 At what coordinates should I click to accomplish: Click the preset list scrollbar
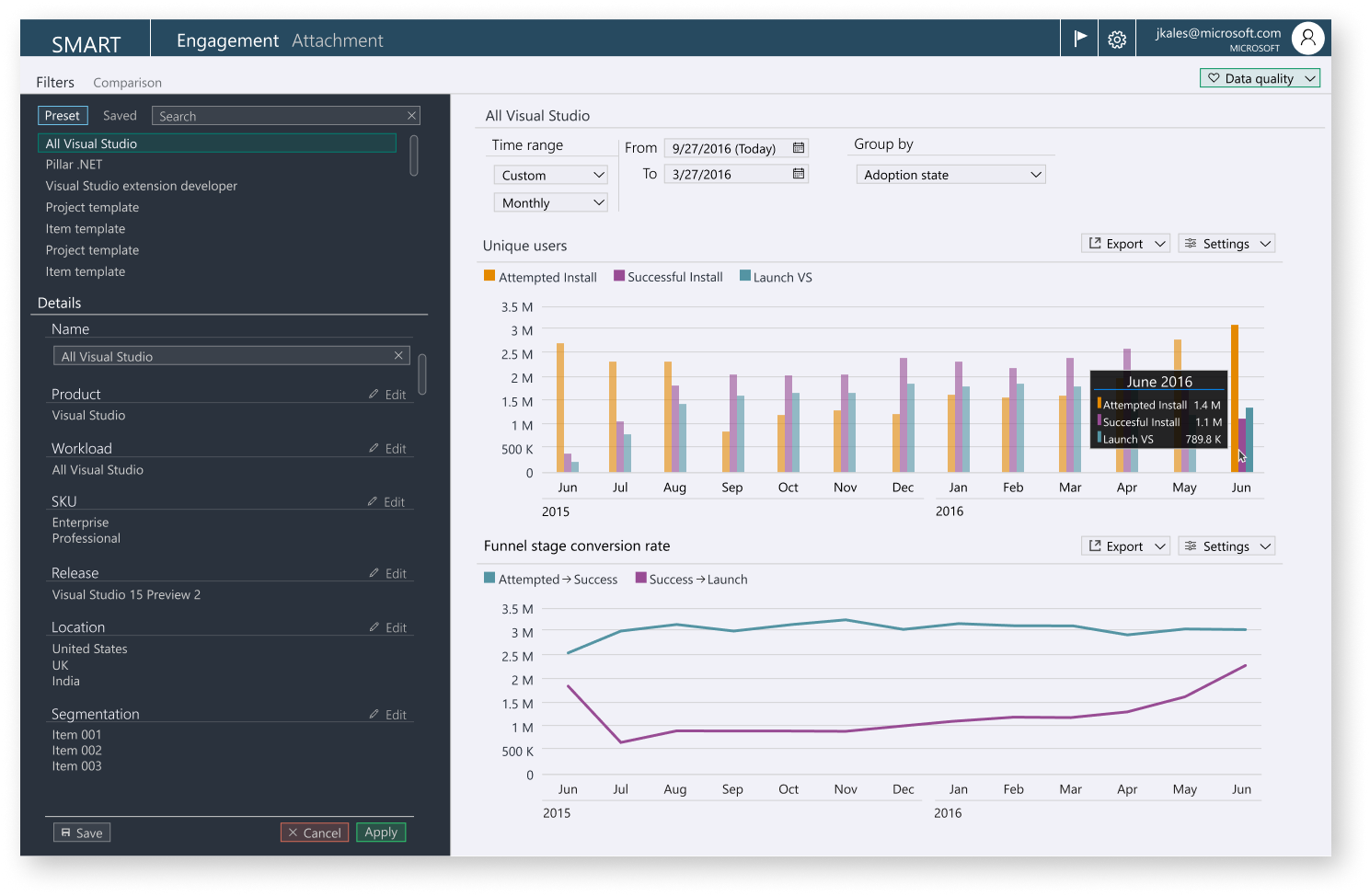tap(414, 155)
